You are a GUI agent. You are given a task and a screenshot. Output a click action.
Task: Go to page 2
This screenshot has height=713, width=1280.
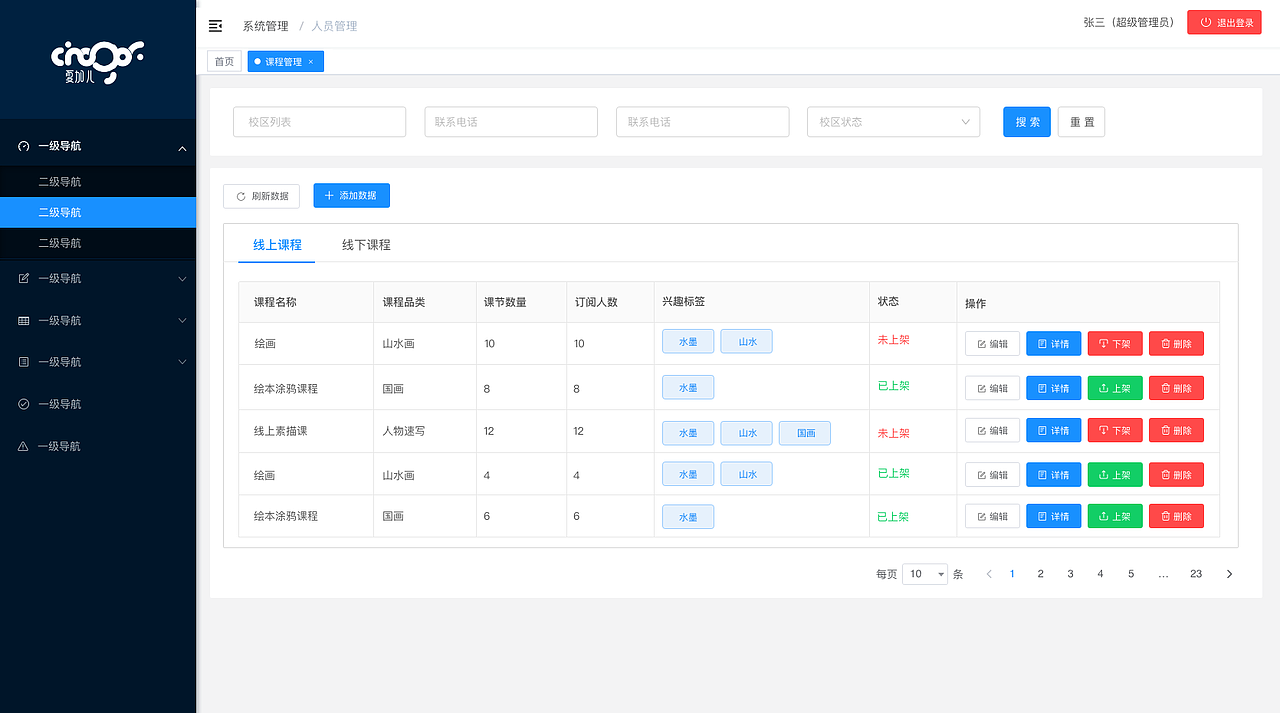pyautogui.click(x=1040, y=574)
